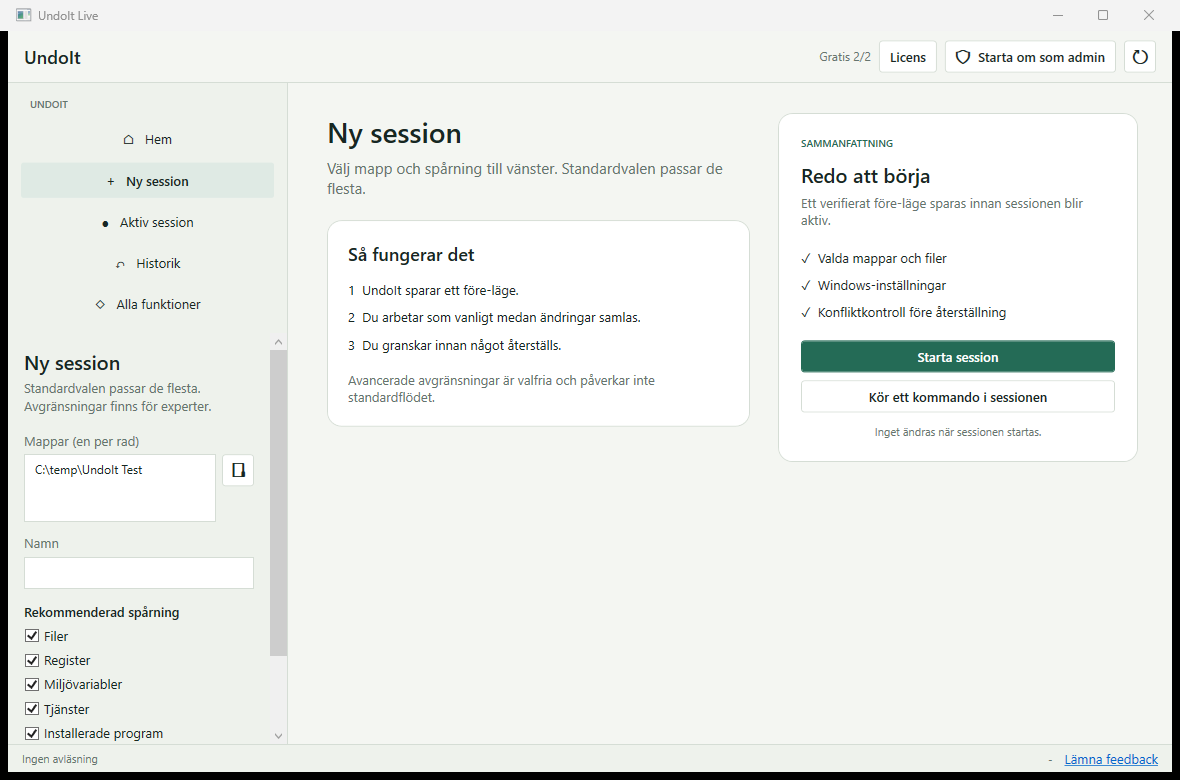Uncheck the Register tracking checkbox

(x=32, y=660)
